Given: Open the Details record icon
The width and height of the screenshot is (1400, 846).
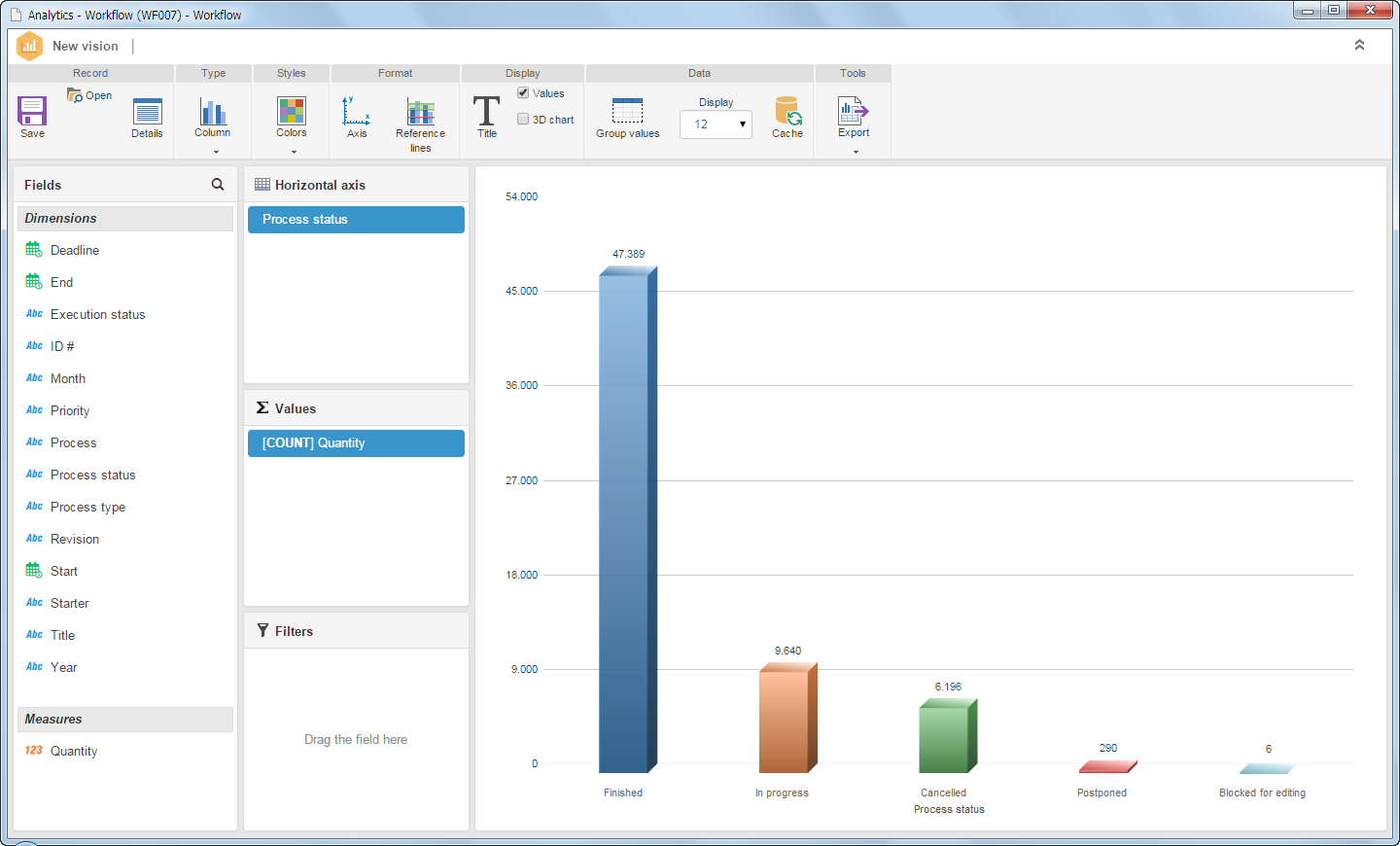Looking at the screenshot, I should pyautogui.click(x=147, y=111).
